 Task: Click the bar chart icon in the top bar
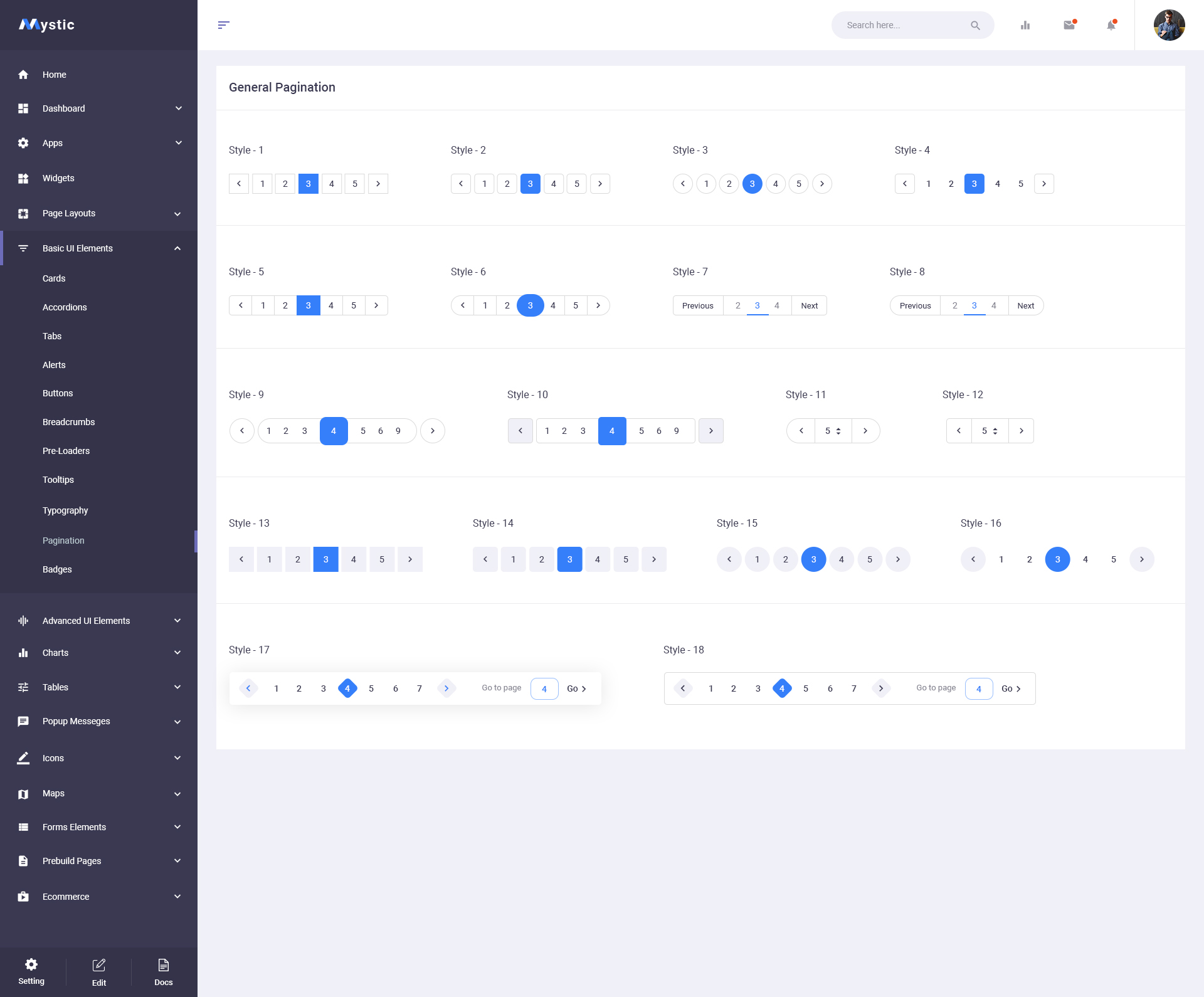(x=1026, y=25)
